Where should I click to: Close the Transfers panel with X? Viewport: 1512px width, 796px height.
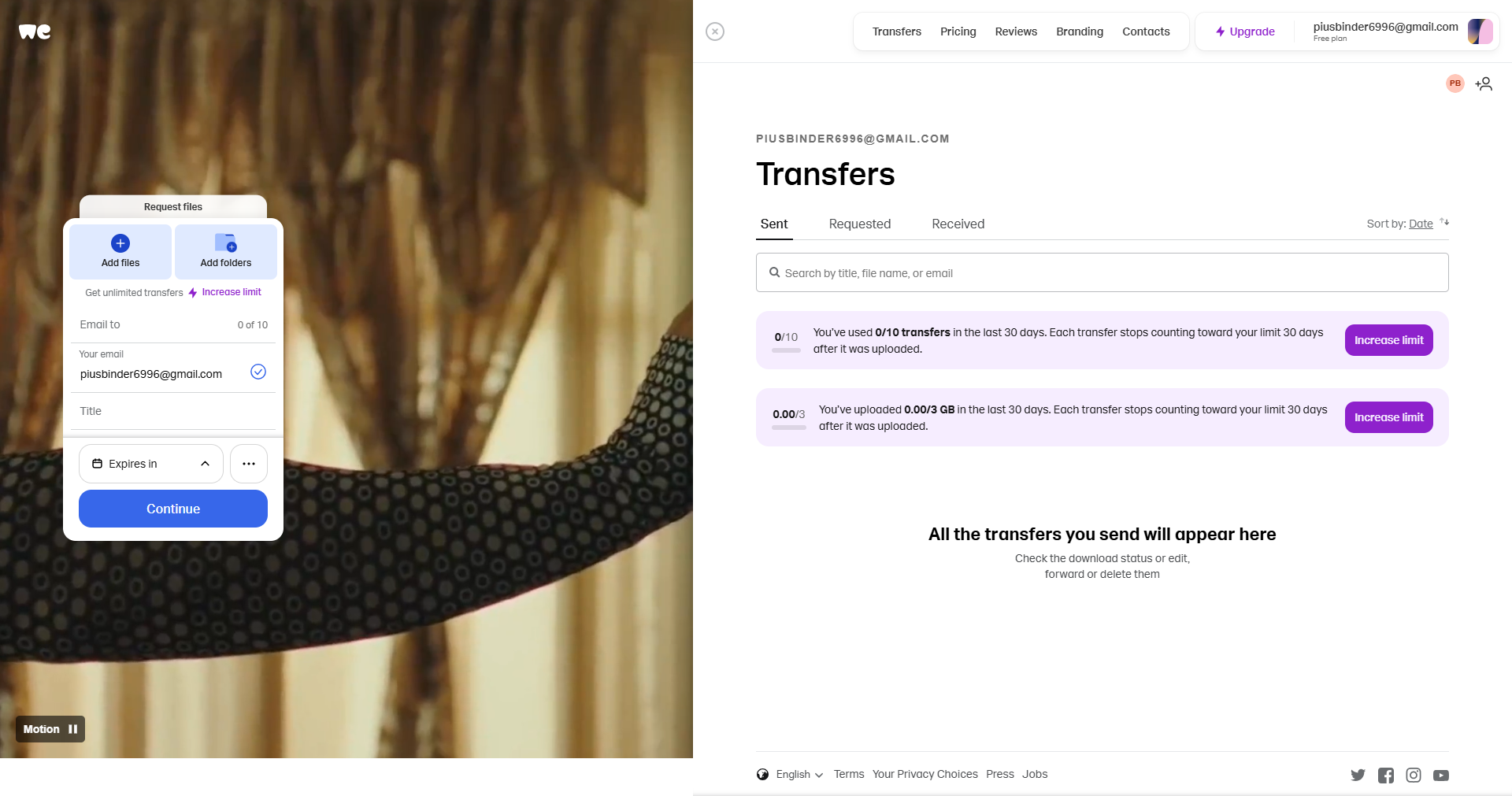click(x=715, y=31)
